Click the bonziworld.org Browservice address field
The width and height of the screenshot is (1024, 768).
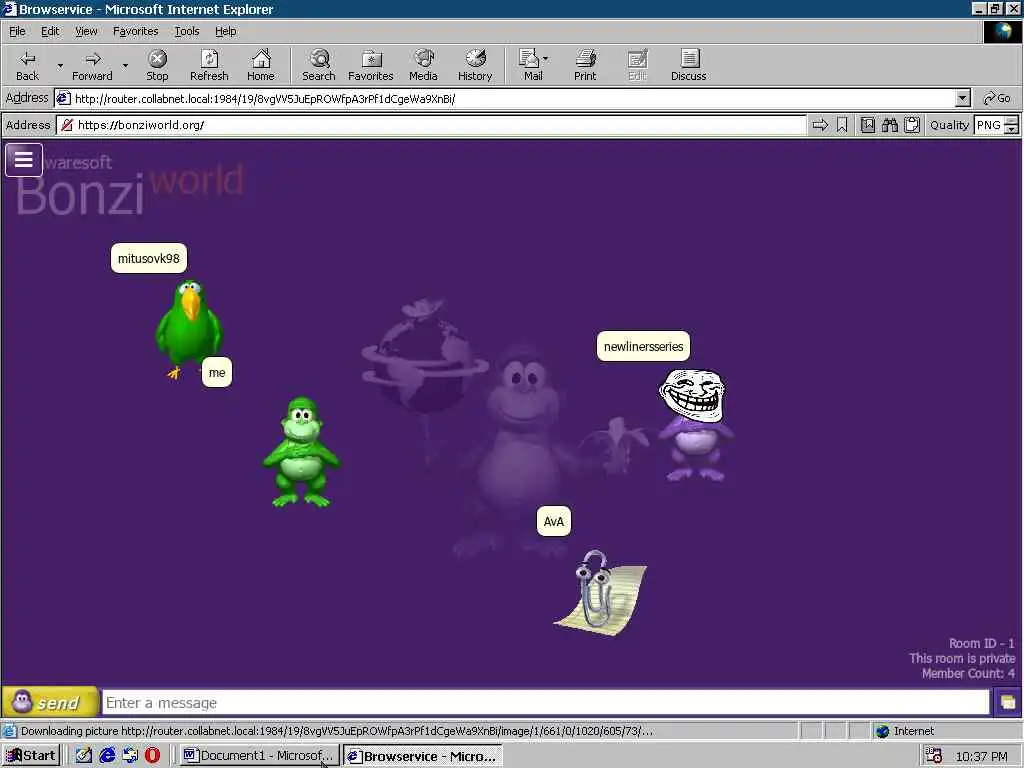tap(432, 125)
